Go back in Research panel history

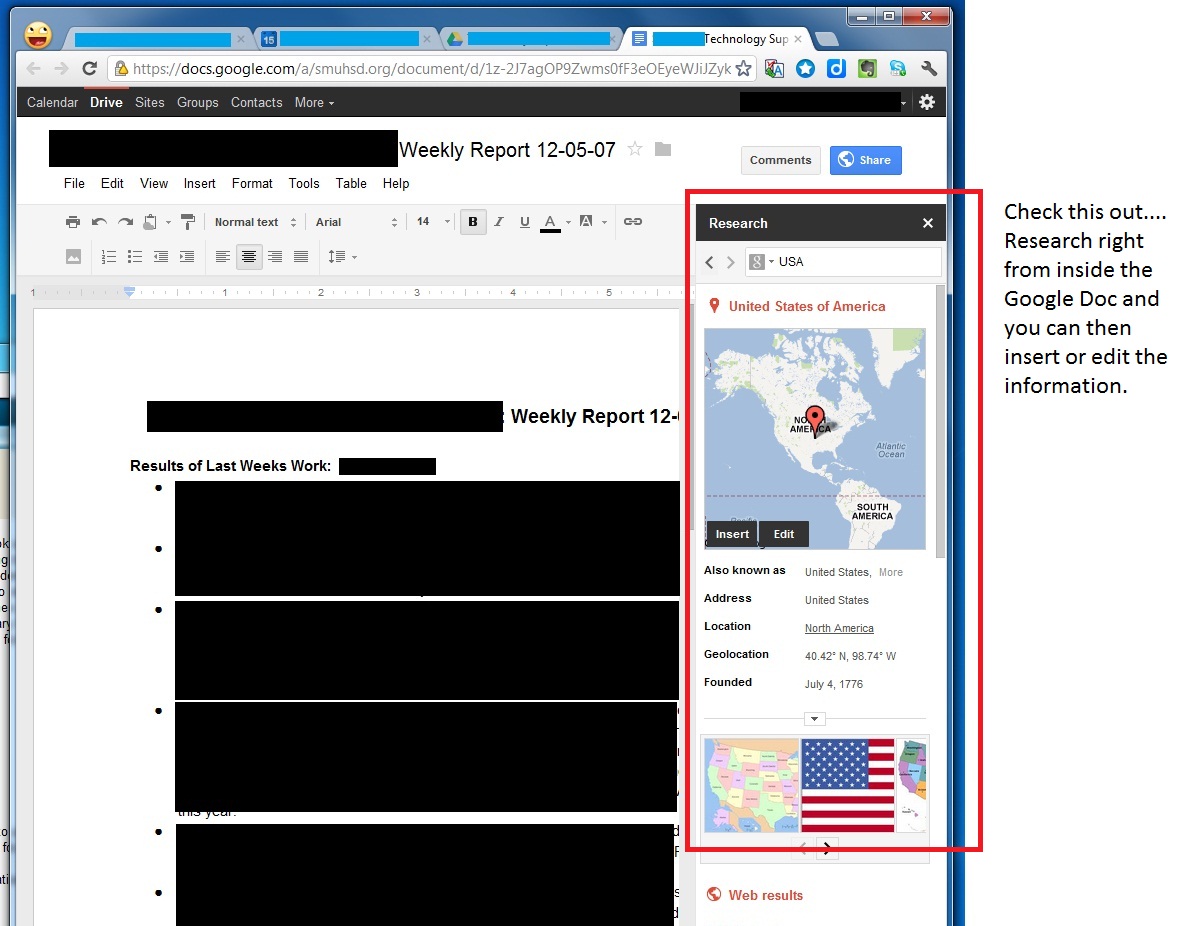point(710,262)
